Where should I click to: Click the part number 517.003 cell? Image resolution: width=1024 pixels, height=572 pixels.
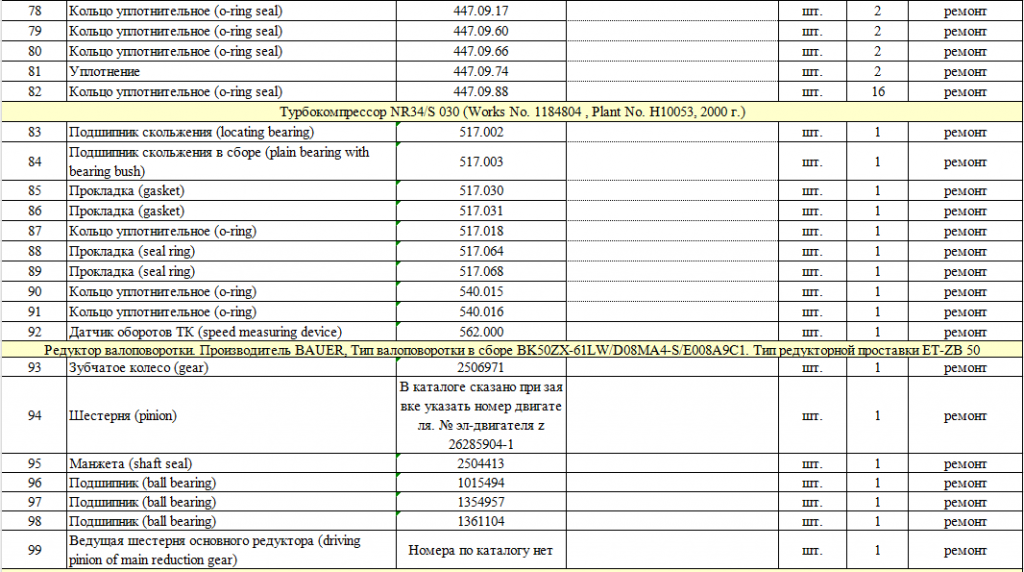481,161
